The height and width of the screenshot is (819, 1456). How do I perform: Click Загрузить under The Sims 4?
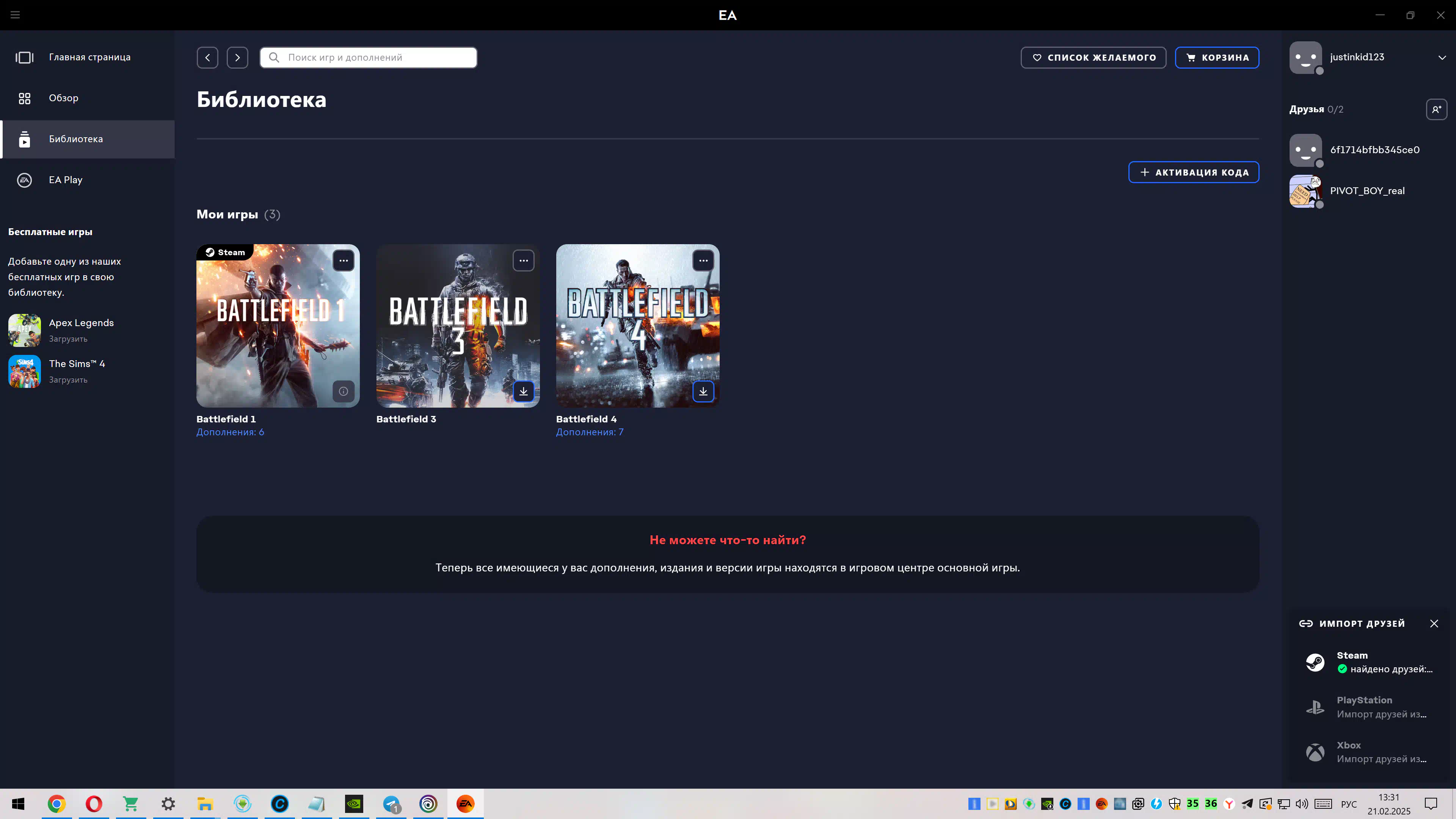(x=68, y=380)
